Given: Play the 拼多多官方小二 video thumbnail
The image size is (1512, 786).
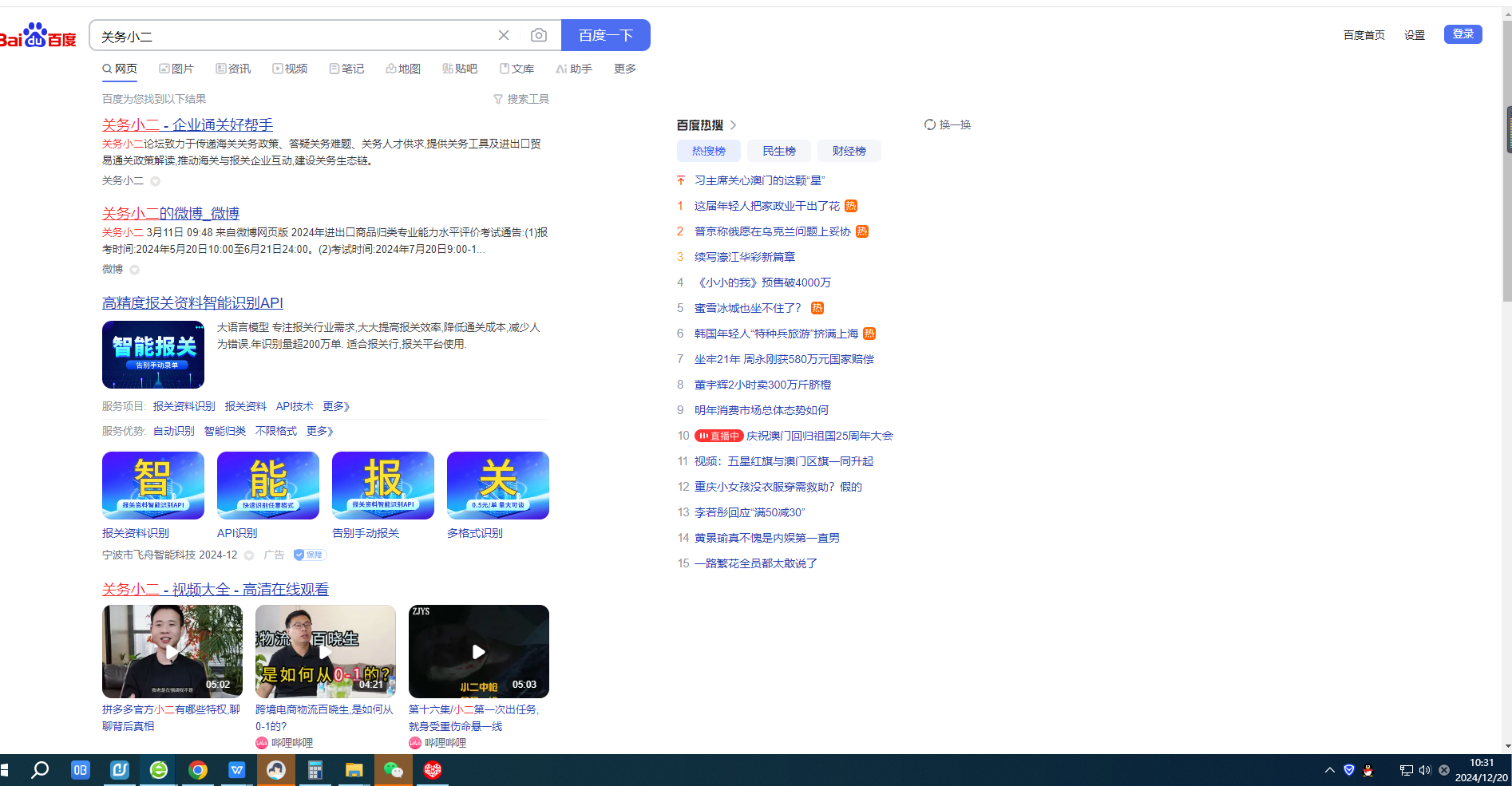Looking at the screenshot, I should [x=172, y=651].
